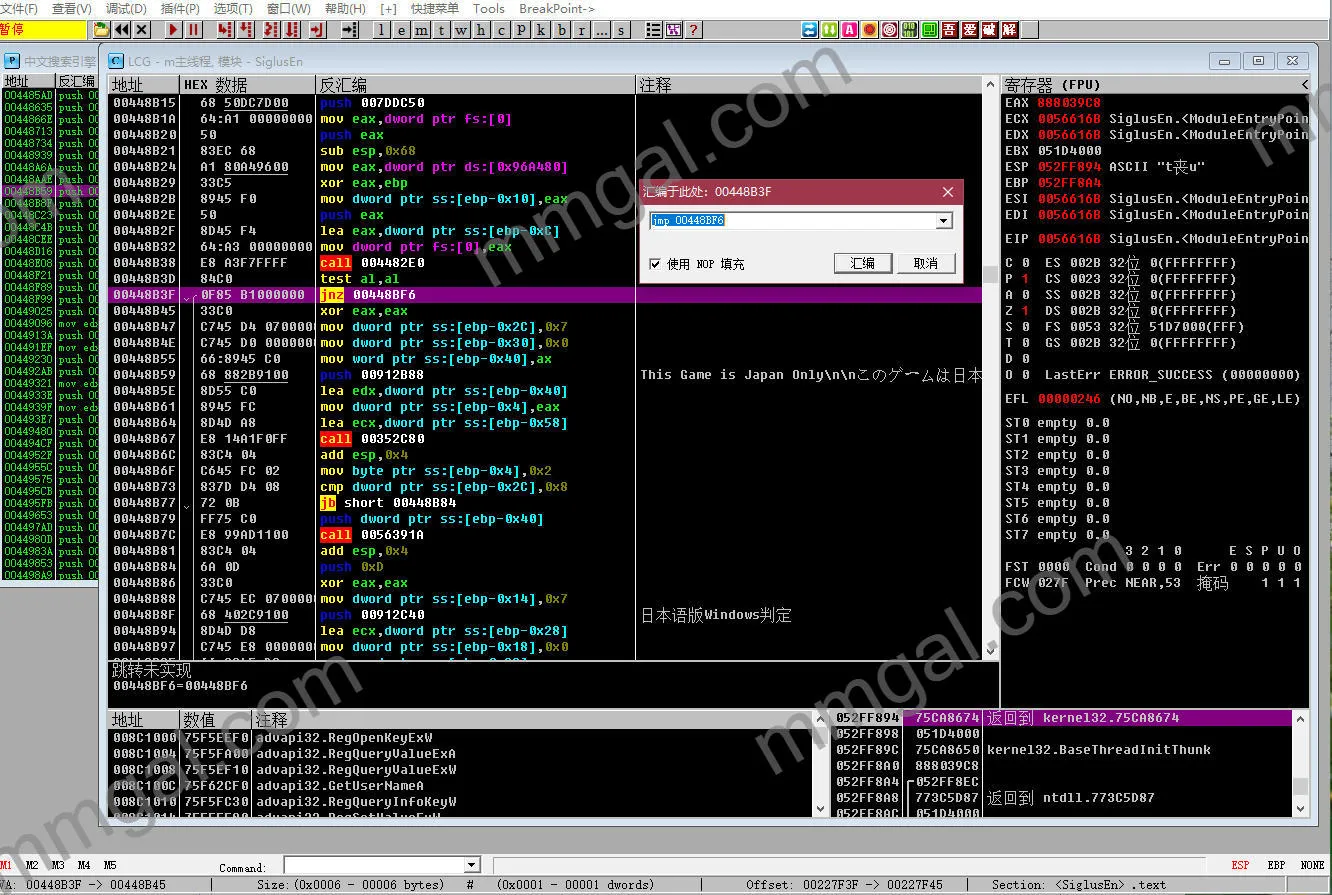Show executable modules with 'e' button
This screenshot has height=895, width=1332.
(x=402, y=30)
